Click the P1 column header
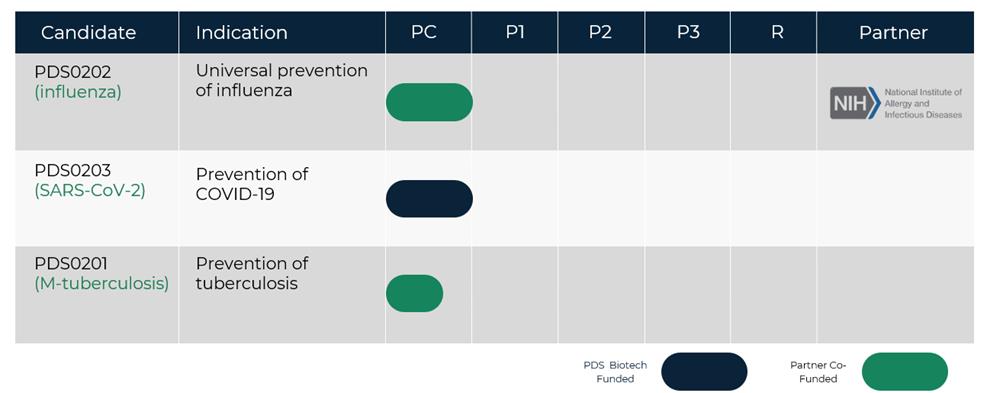The width and height of the screenshot is (987, 393). [x=515, y=33]
